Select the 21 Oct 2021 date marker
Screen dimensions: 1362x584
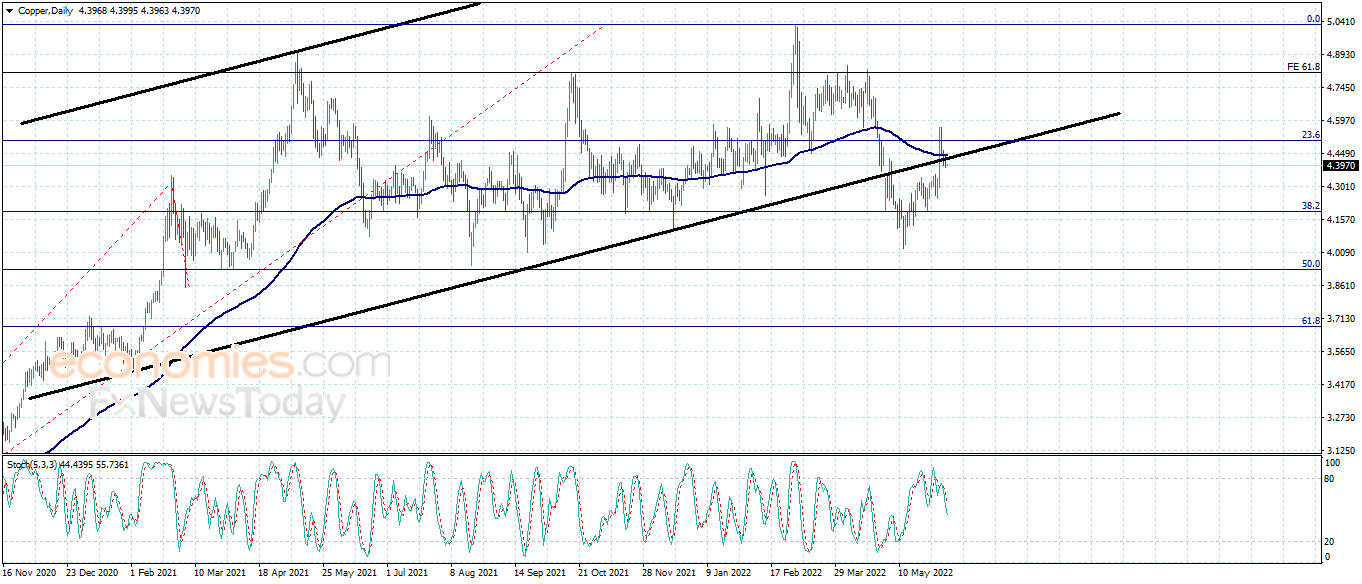coord(602,573)
